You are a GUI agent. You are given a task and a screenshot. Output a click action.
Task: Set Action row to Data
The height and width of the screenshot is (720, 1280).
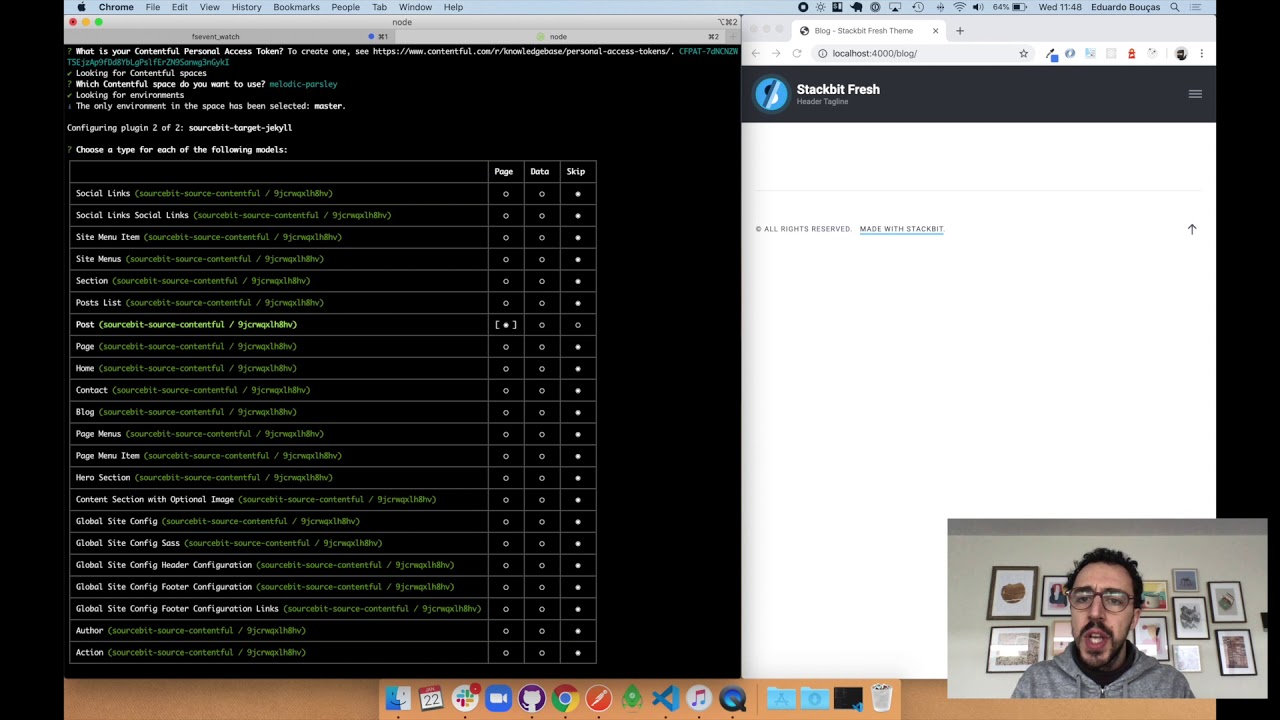coord(541,653)
